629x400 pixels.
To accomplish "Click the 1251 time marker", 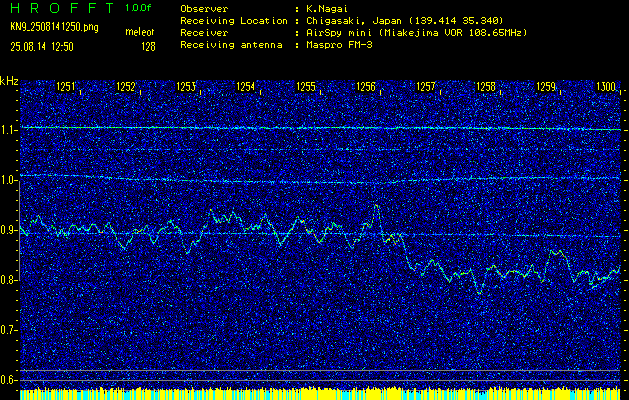I will pyautogui.click(x=65, y=87).
